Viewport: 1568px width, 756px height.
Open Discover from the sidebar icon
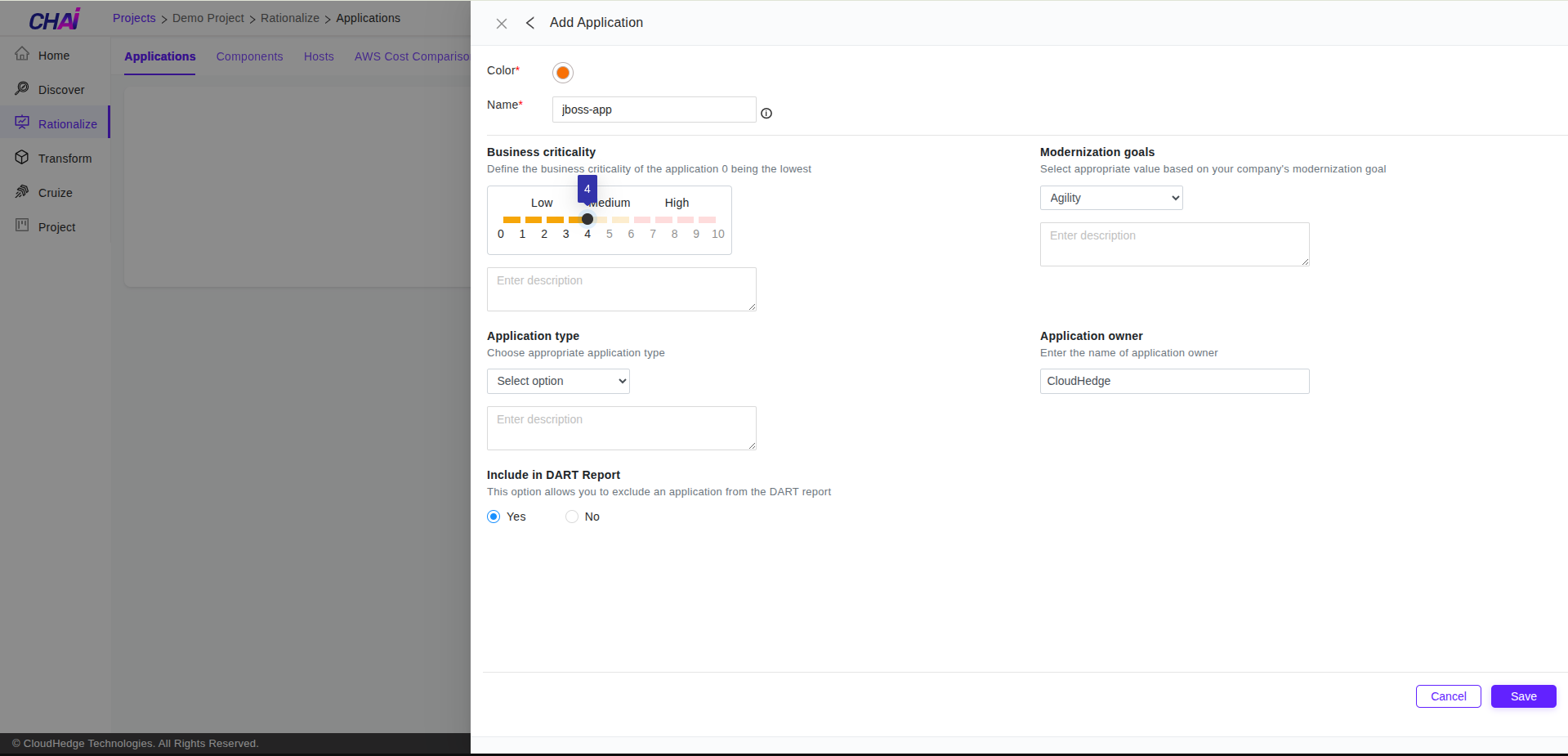click(x=22, y=88)
